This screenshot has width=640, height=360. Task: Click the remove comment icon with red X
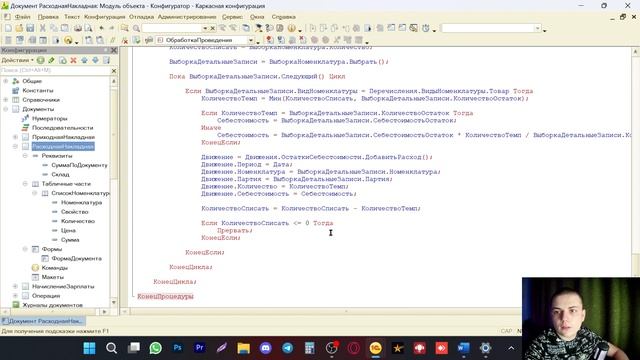(125, 40)
